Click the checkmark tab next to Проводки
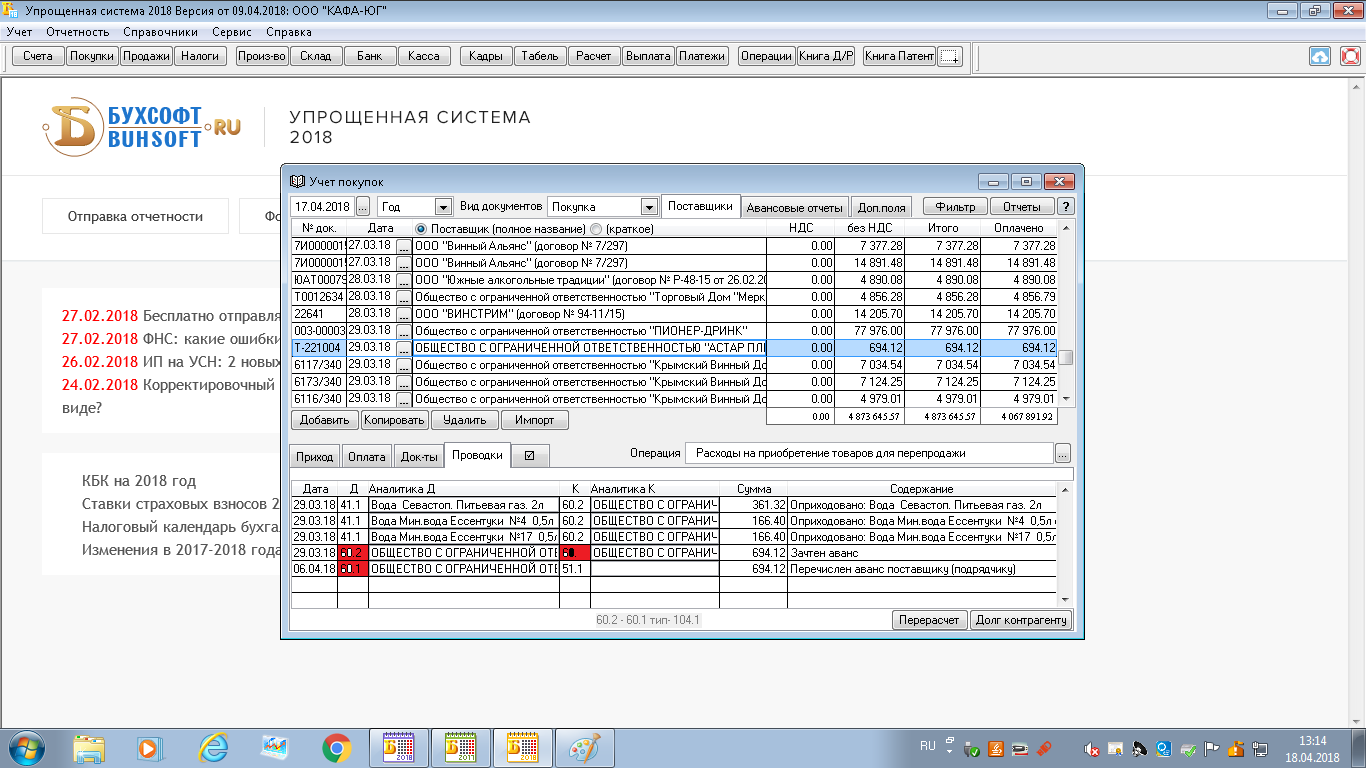 click(529, 456)
